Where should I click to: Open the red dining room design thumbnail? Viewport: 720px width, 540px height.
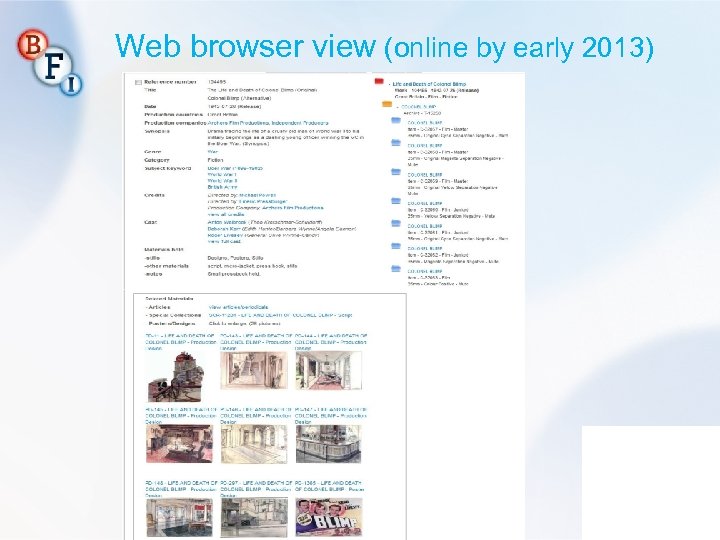pos(180,444)
